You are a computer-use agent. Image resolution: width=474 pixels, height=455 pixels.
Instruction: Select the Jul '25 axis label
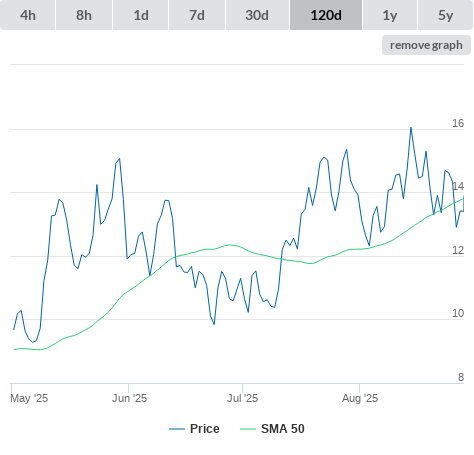242,398
